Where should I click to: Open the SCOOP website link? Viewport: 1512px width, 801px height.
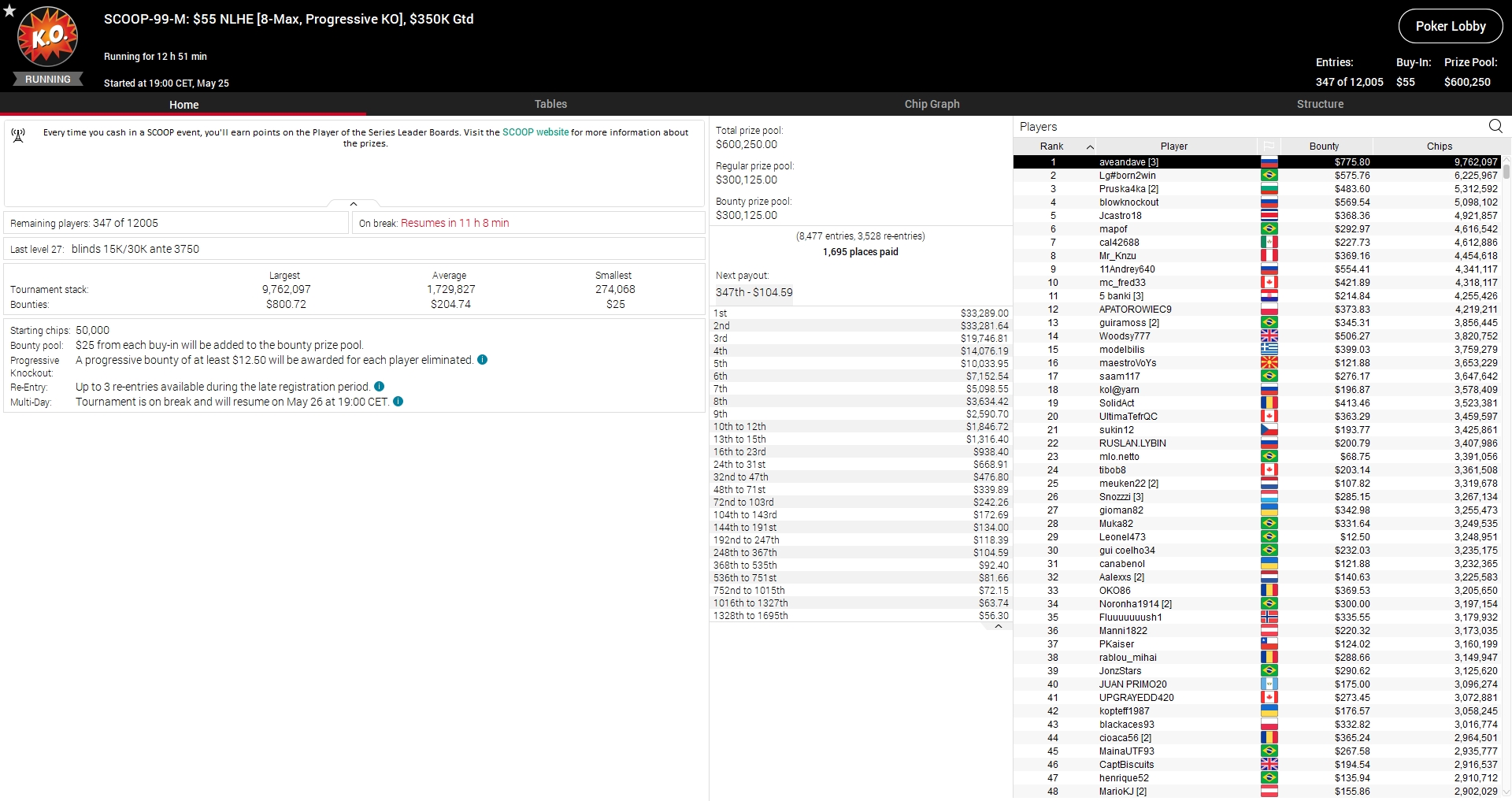tap(535, 132)
